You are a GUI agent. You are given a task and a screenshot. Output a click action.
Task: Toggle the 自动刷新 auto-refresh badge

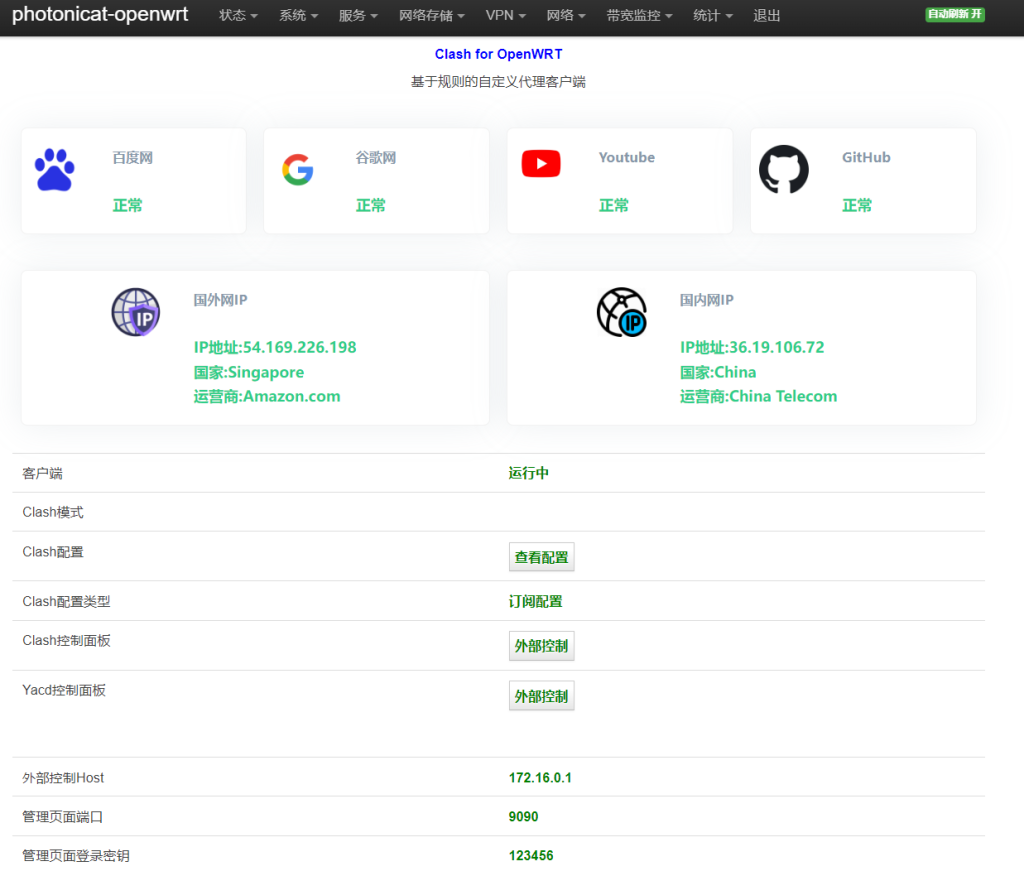(x=954, y=15)
